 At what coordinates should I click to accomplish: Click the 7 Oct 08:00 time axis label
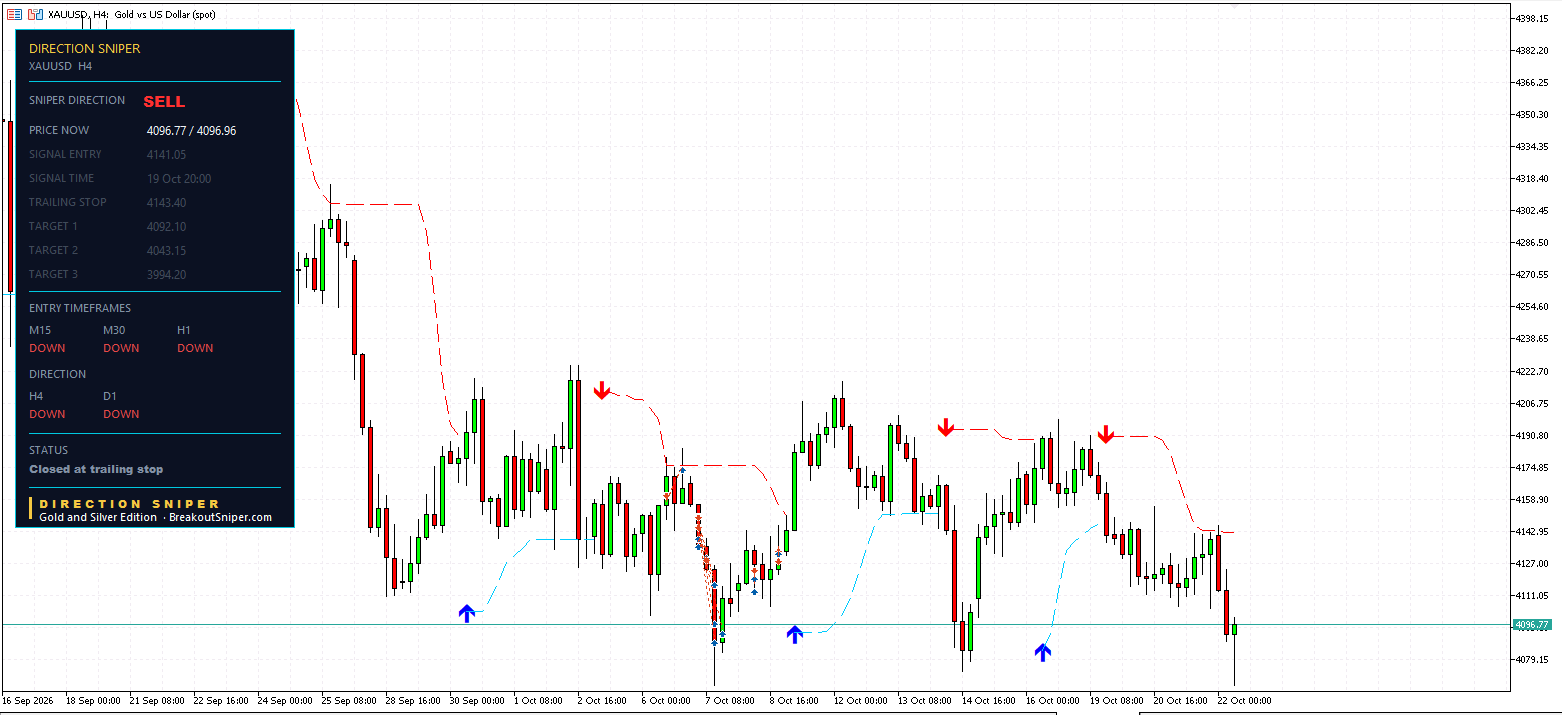tap(729, 700)
